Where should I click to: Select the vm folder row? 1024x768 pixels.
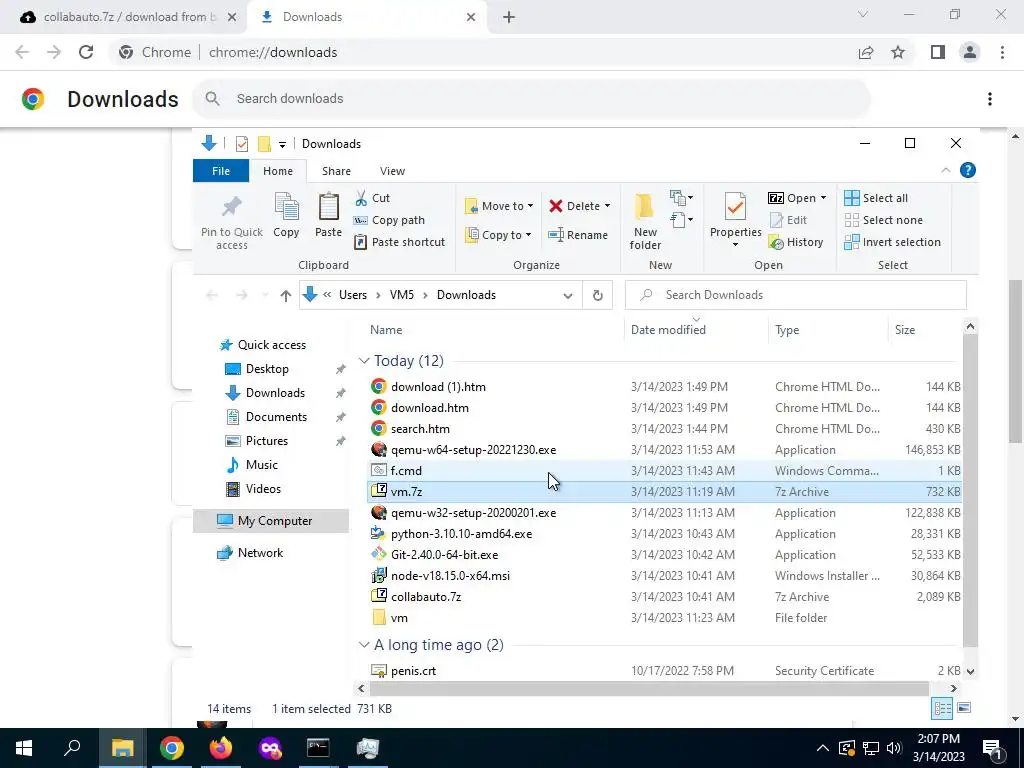click(x=664, y=618)
